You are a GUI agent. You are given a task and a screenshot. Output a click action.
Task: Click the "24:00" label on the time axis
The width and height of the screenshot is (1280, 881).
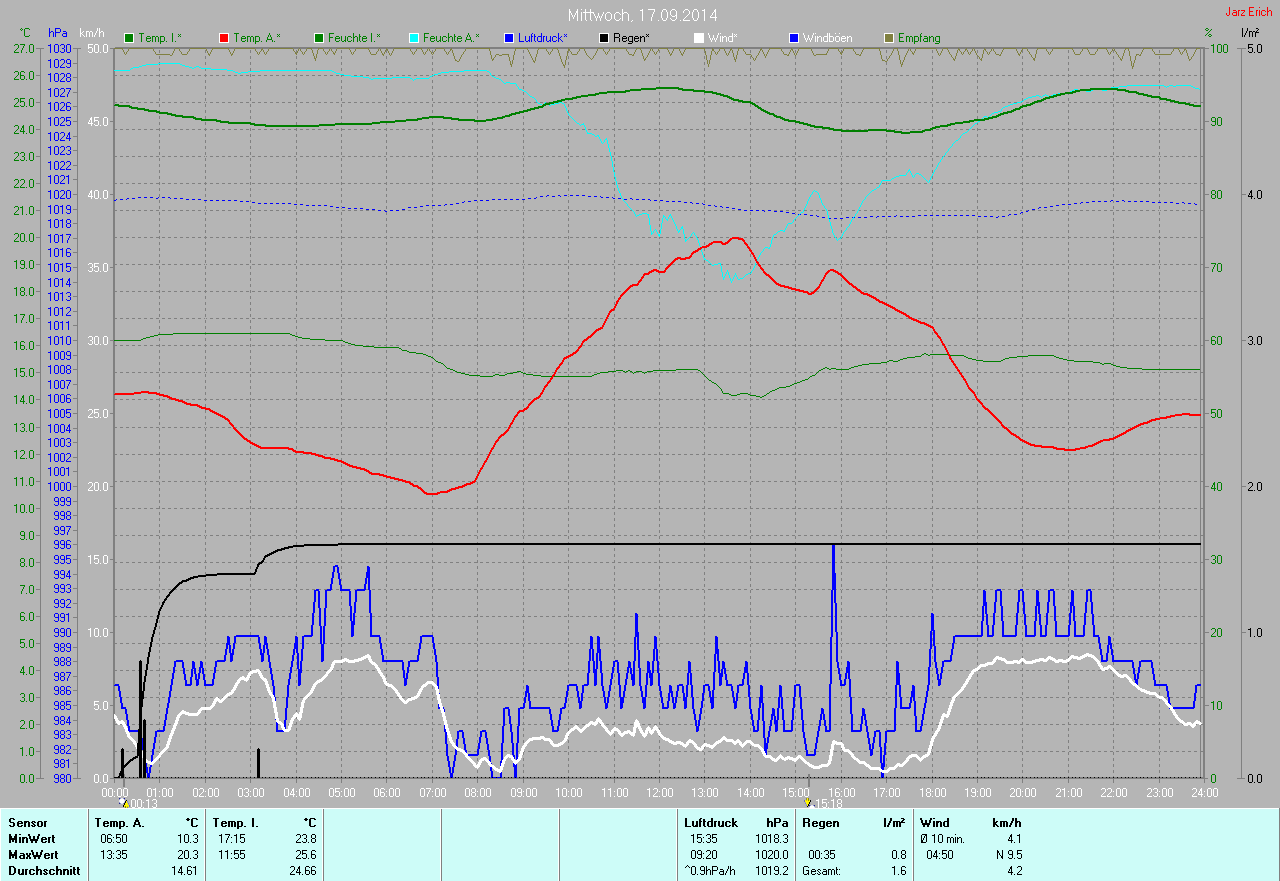pyautogui.click(x=1204, y=793)
